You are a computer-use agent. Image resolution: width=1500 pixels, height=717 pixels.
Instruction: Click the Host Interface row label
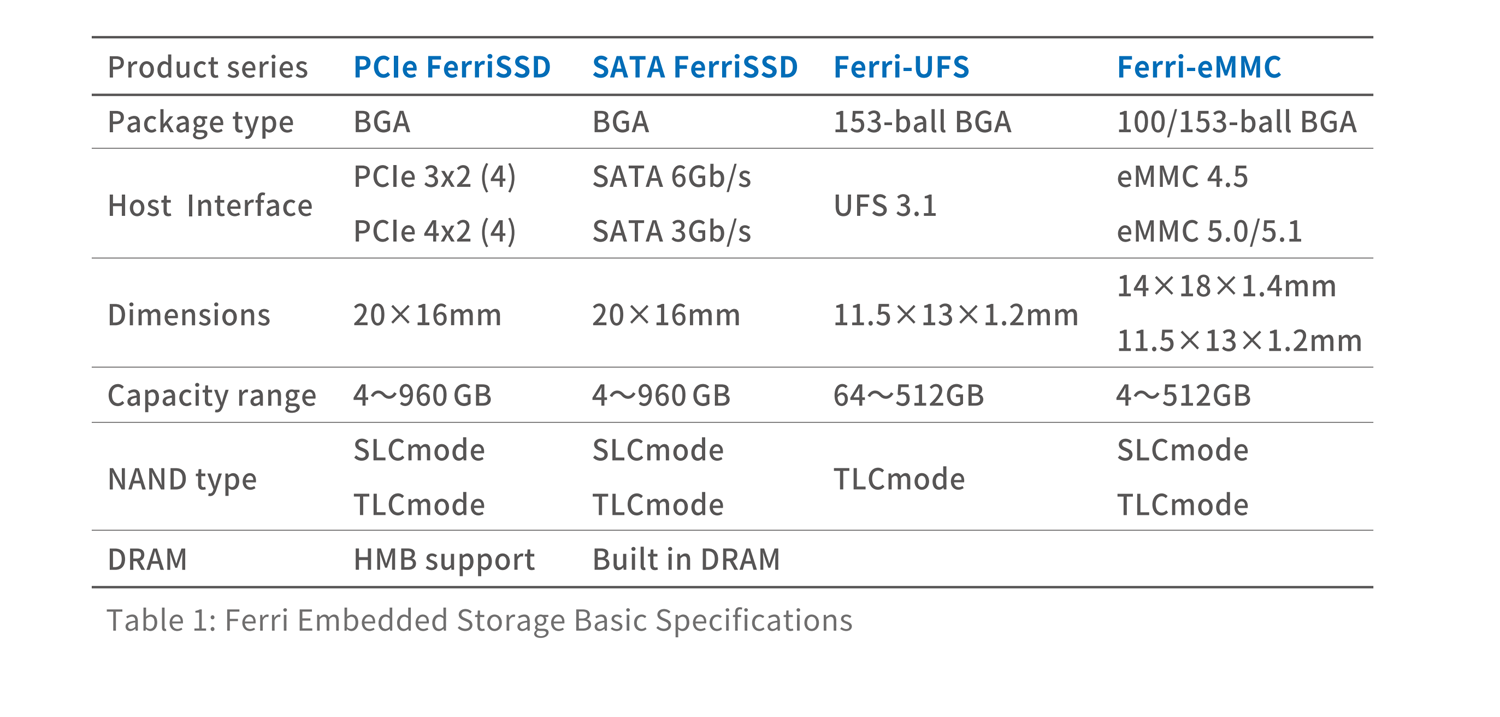point(210,205)
